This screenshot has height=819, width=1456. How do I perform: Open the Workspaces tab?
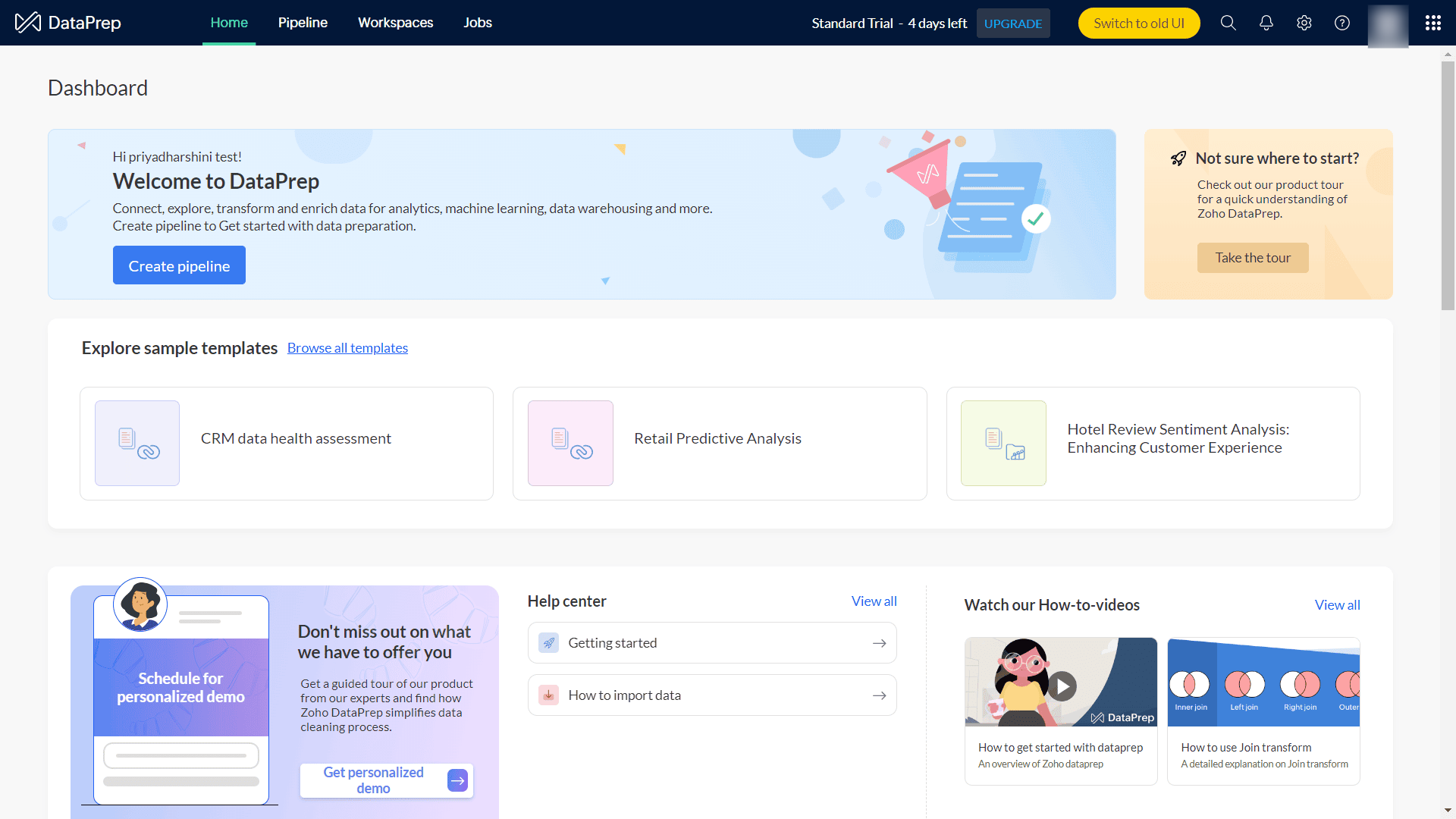pos(395,23)
